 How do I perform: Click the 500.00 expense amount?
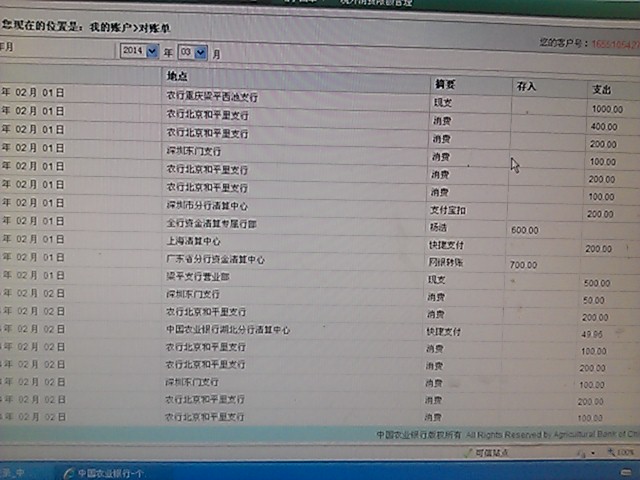point(597,283)
